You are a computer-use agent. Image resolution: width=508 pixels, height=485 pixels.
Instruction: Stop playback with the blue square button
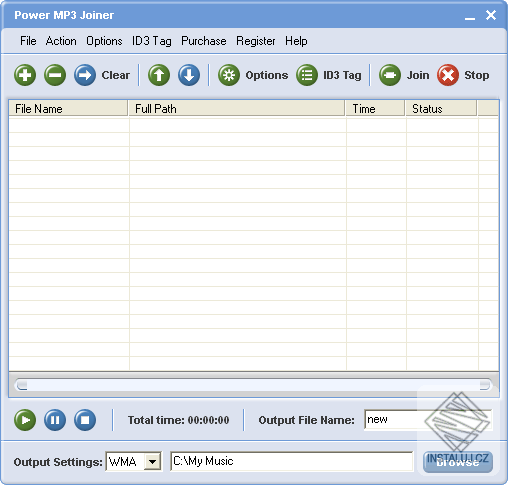coord(85,420)
